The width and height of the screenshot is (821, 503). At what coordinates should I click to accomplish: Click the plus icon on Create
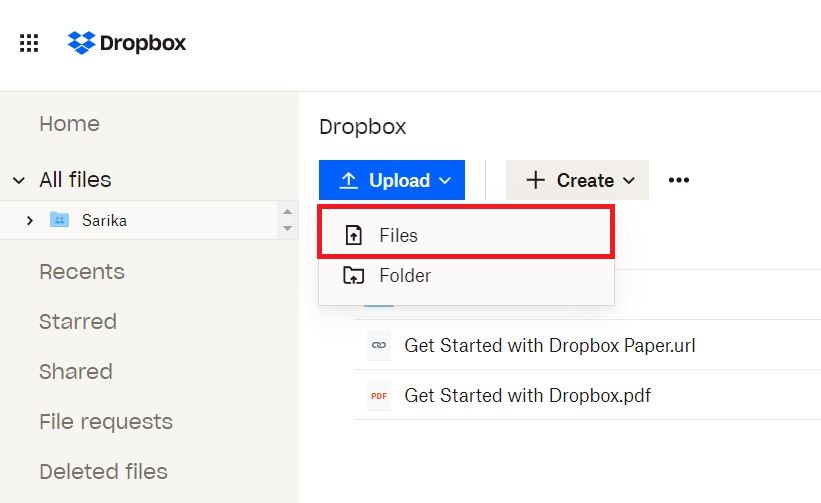pyautogui.click(x=536, y=180)
